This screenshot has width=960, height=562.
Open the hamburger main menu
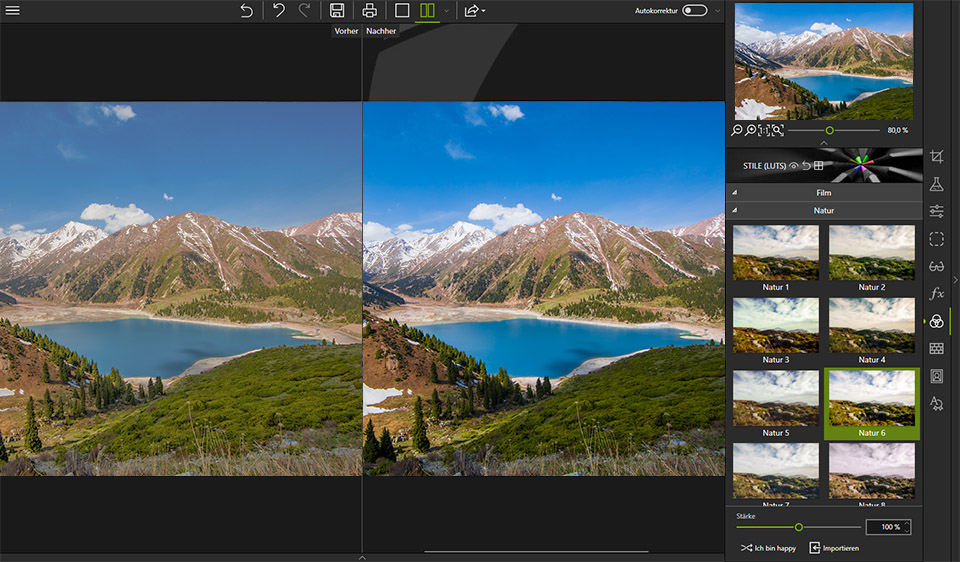[x=13, y=11]
